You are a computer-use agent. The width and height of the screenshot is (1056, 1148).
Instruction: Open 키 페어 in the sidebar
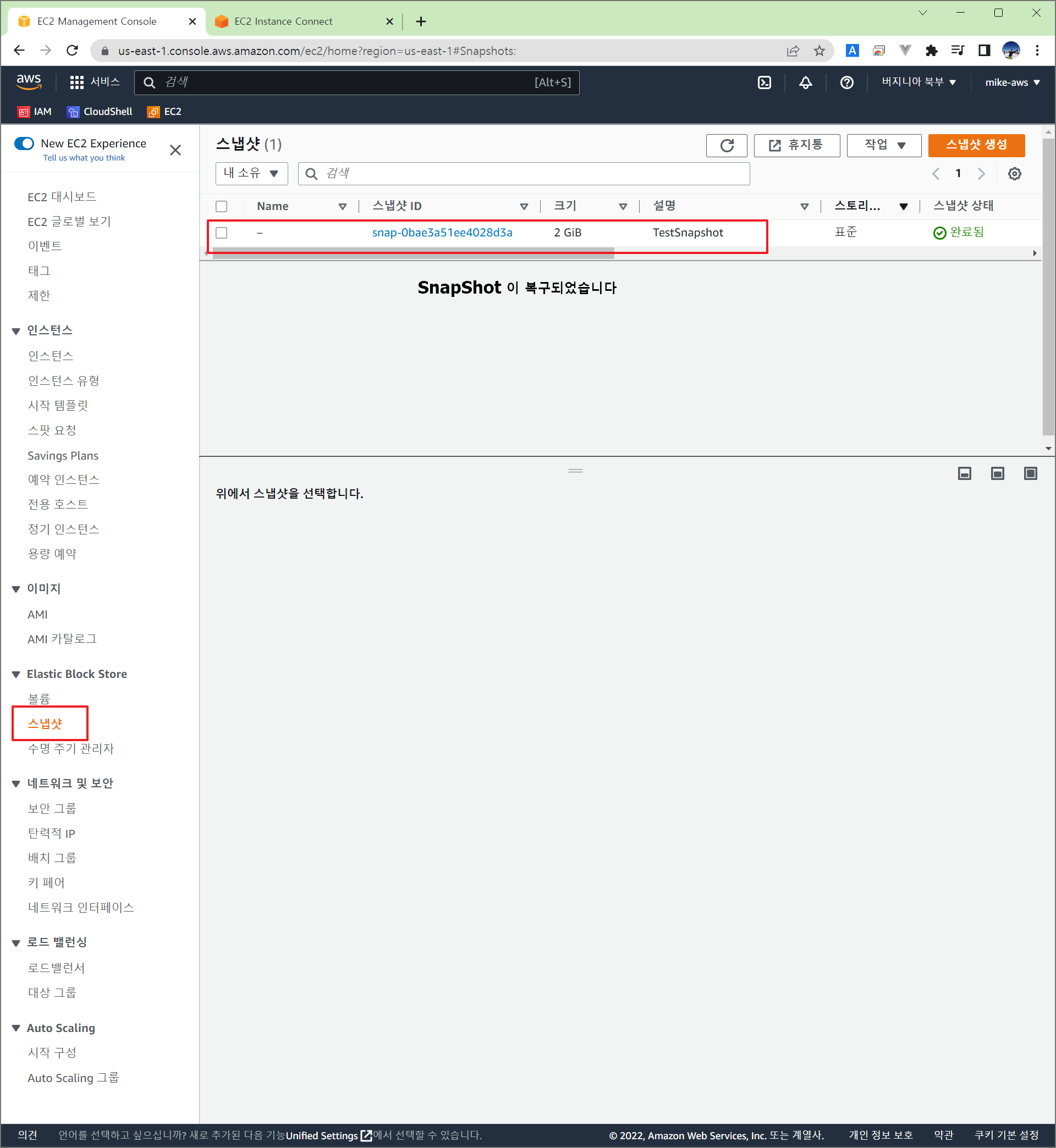click(x=46, y=882)
